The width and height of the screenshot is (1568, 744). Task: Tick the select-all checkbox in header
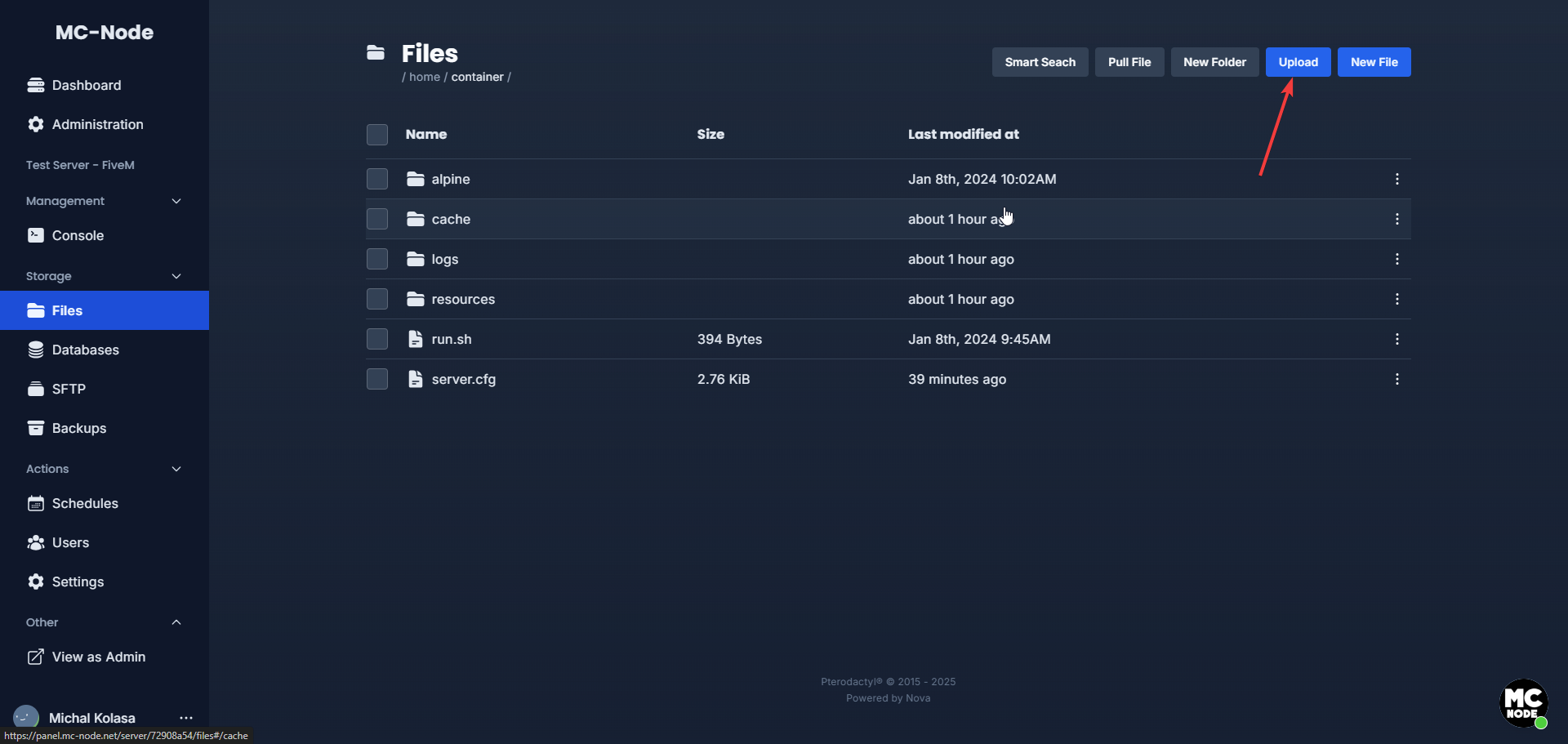(377, 135)
